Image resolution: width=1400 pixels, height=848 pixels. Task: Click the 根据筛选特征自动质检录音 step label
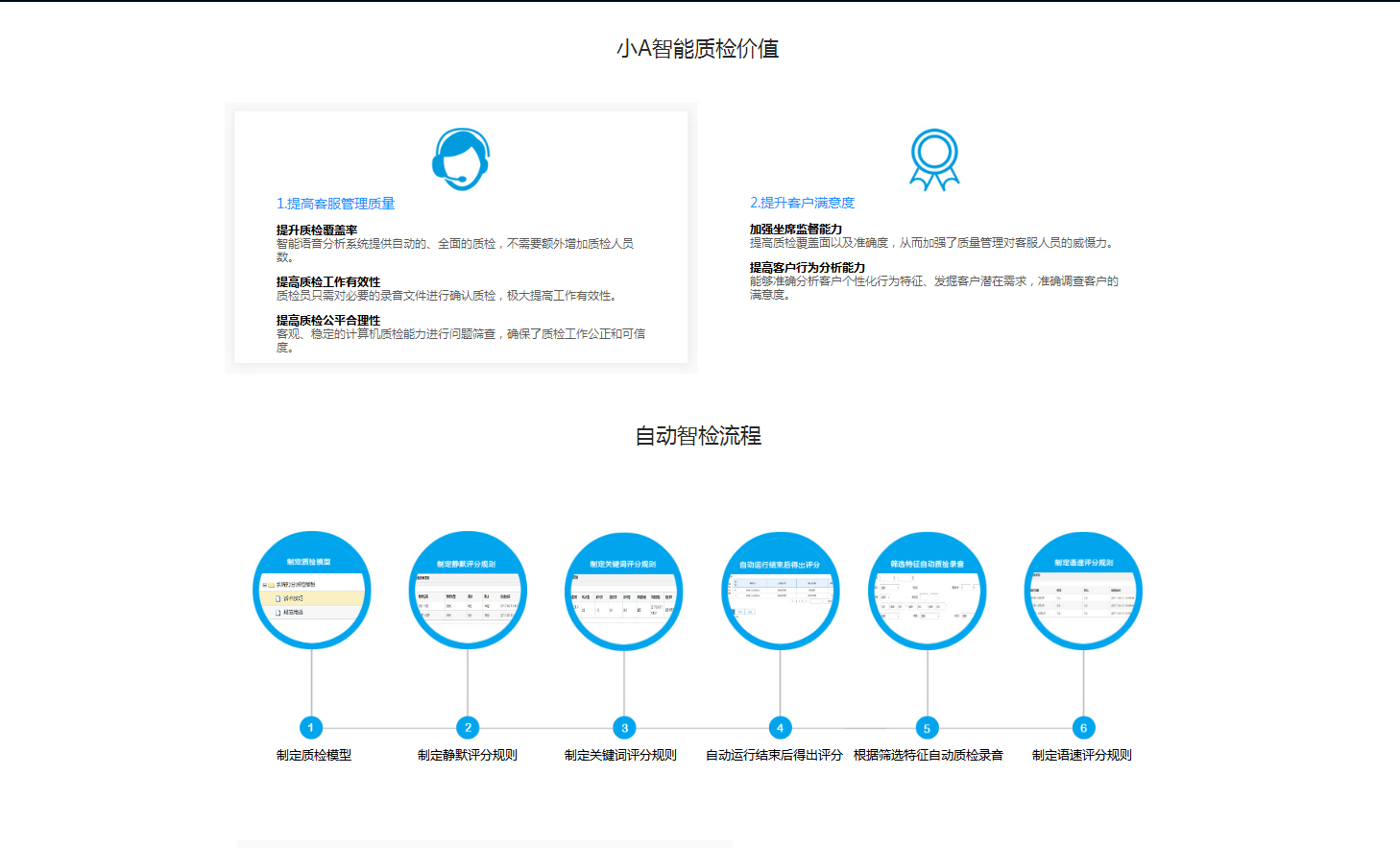pos(928,755)
